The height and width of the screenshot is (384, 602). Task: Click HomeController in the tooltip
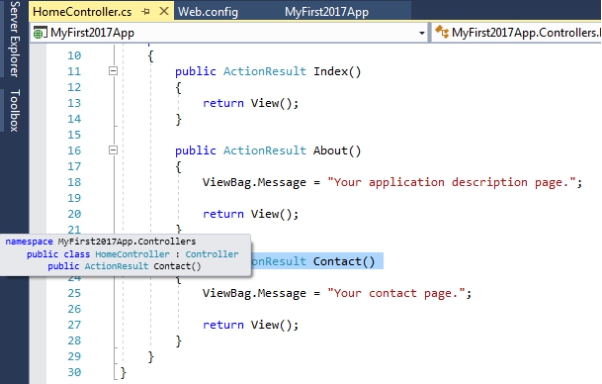[132, 254]
